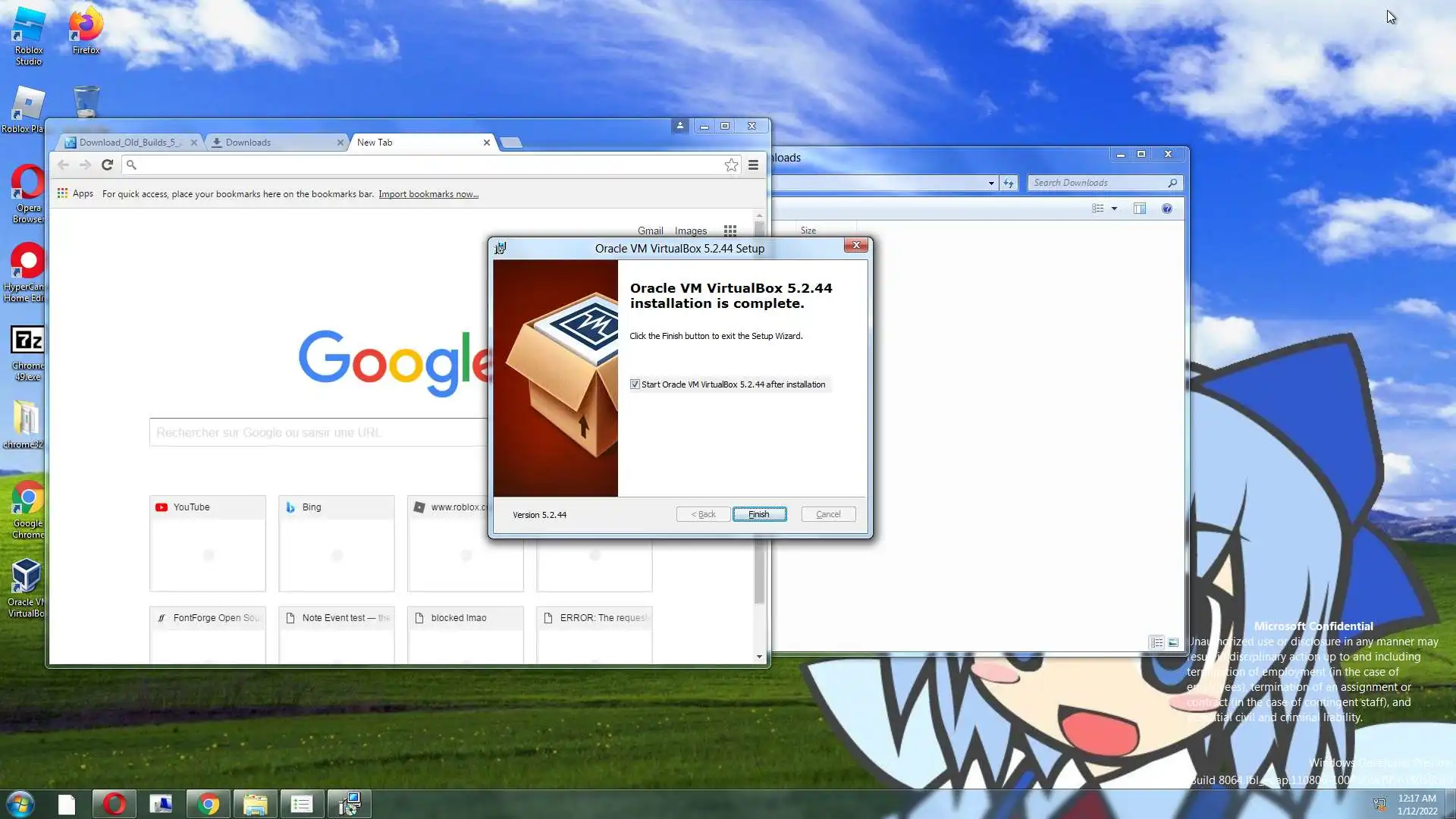This screenshot has height=819, width=1456.
Task: Open the Chrome hamburger menu
Action: tap(753, 165)
